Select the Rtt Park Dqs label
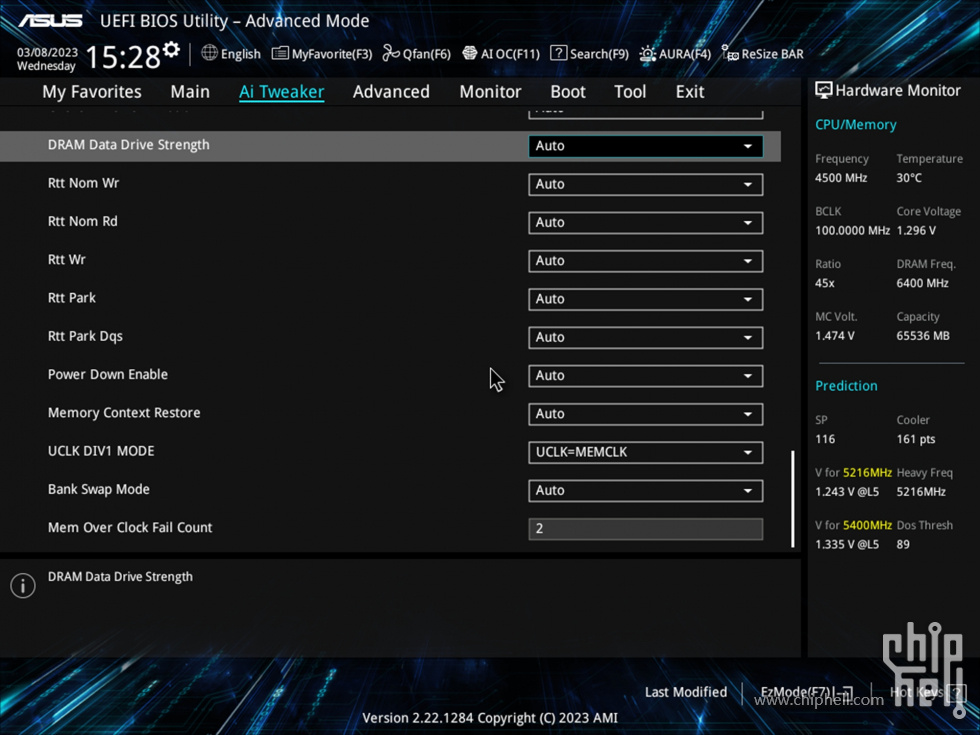 coord(85,336)
